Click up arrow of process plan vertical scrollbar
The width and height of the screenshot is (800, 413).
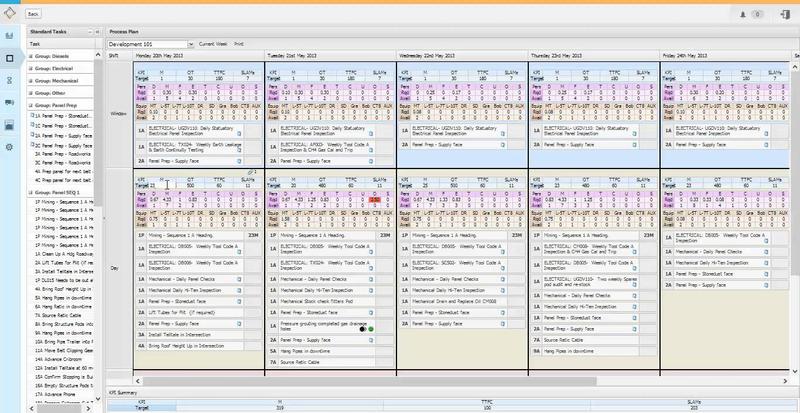(795, 66)
